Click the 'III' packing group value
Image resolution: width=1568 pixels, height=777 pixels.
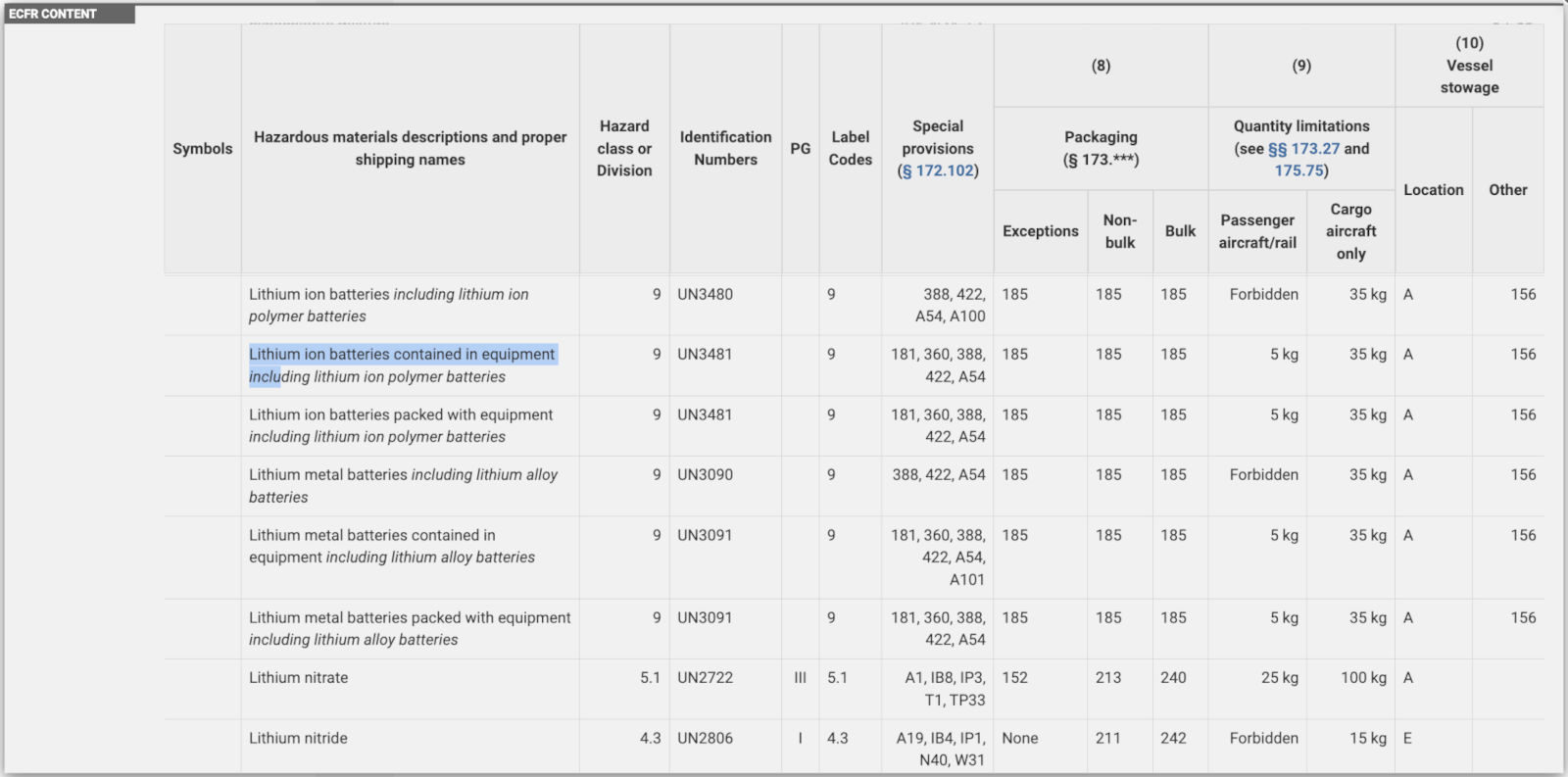click(x=801, y=678)
